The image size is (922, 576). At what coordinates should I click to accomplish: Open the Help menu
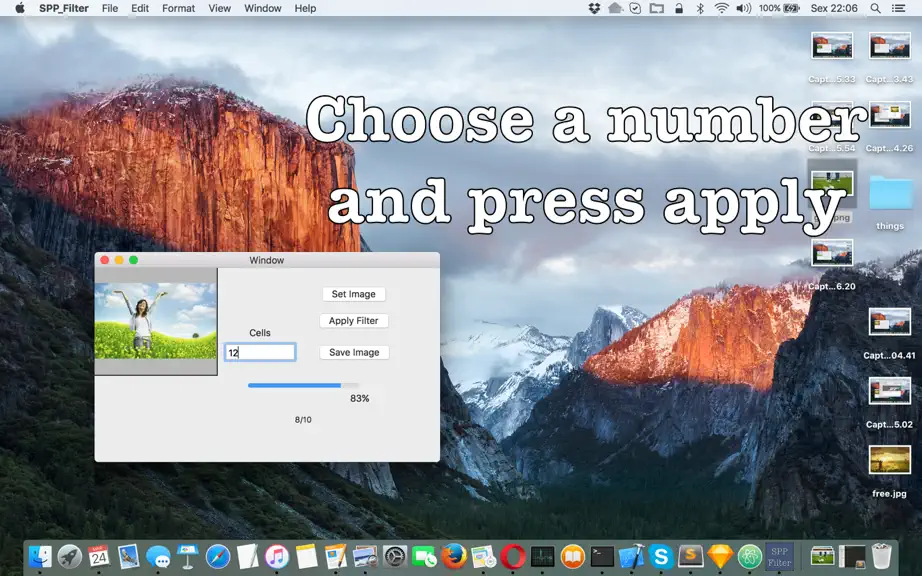pos(305,8)
